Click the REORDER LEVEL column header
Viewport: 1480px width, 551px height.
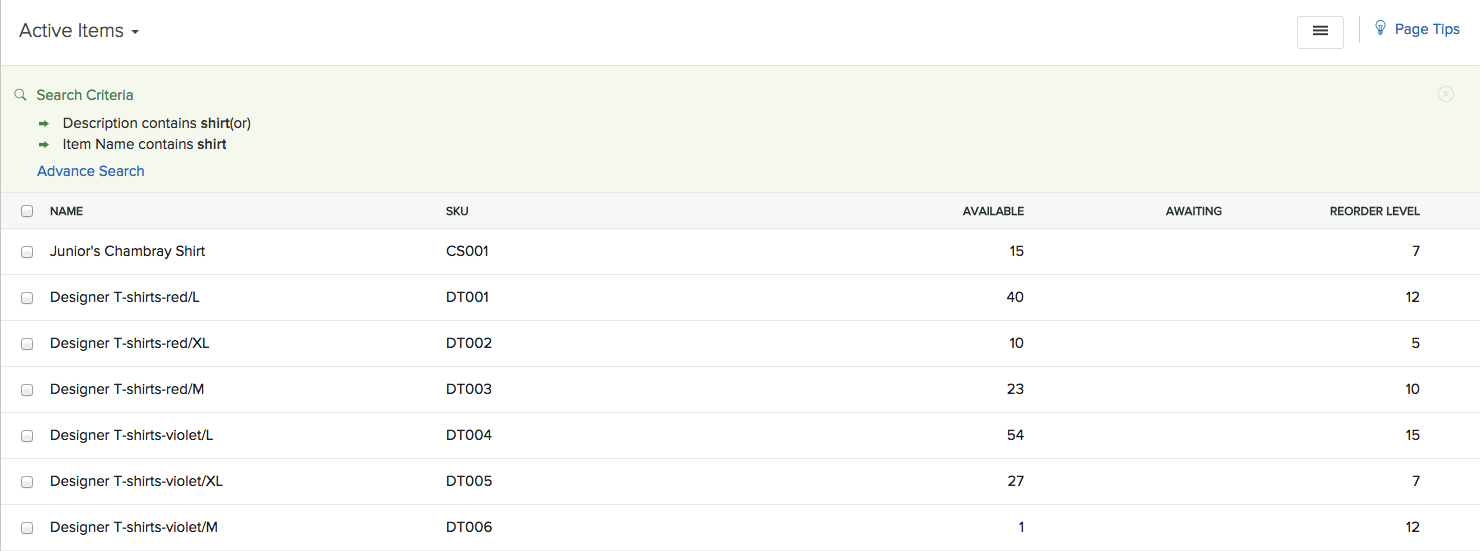1374,211
